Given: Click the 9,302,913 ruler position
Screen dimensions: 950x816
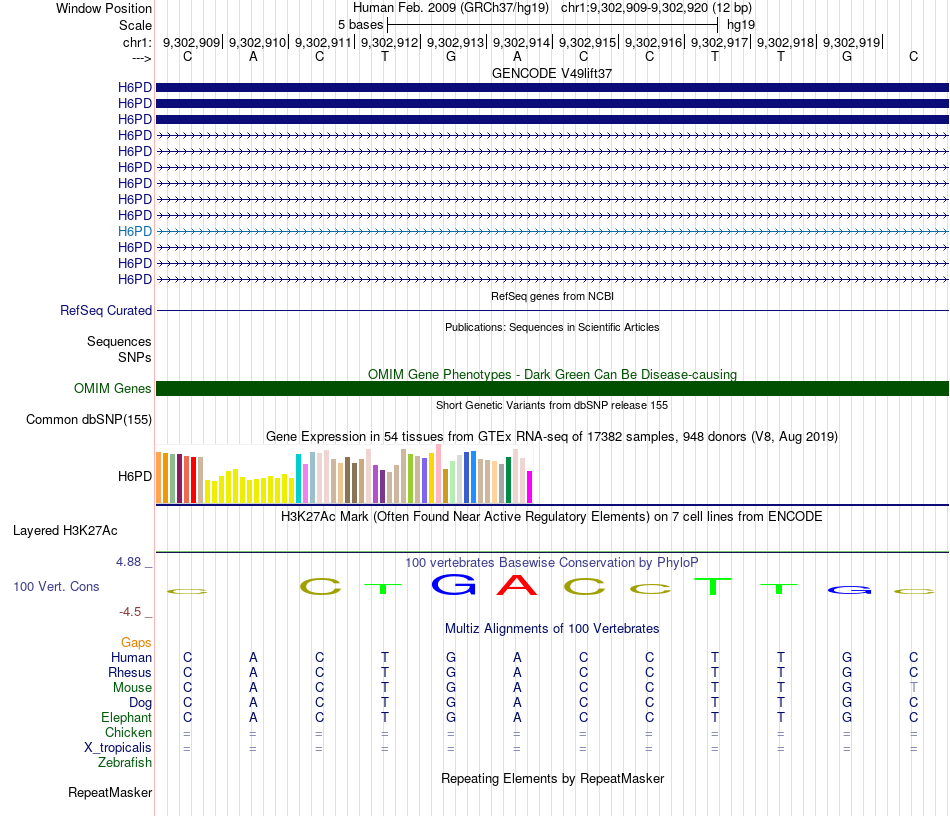Looking at the screenshot, I should click(x=456, y=42).
